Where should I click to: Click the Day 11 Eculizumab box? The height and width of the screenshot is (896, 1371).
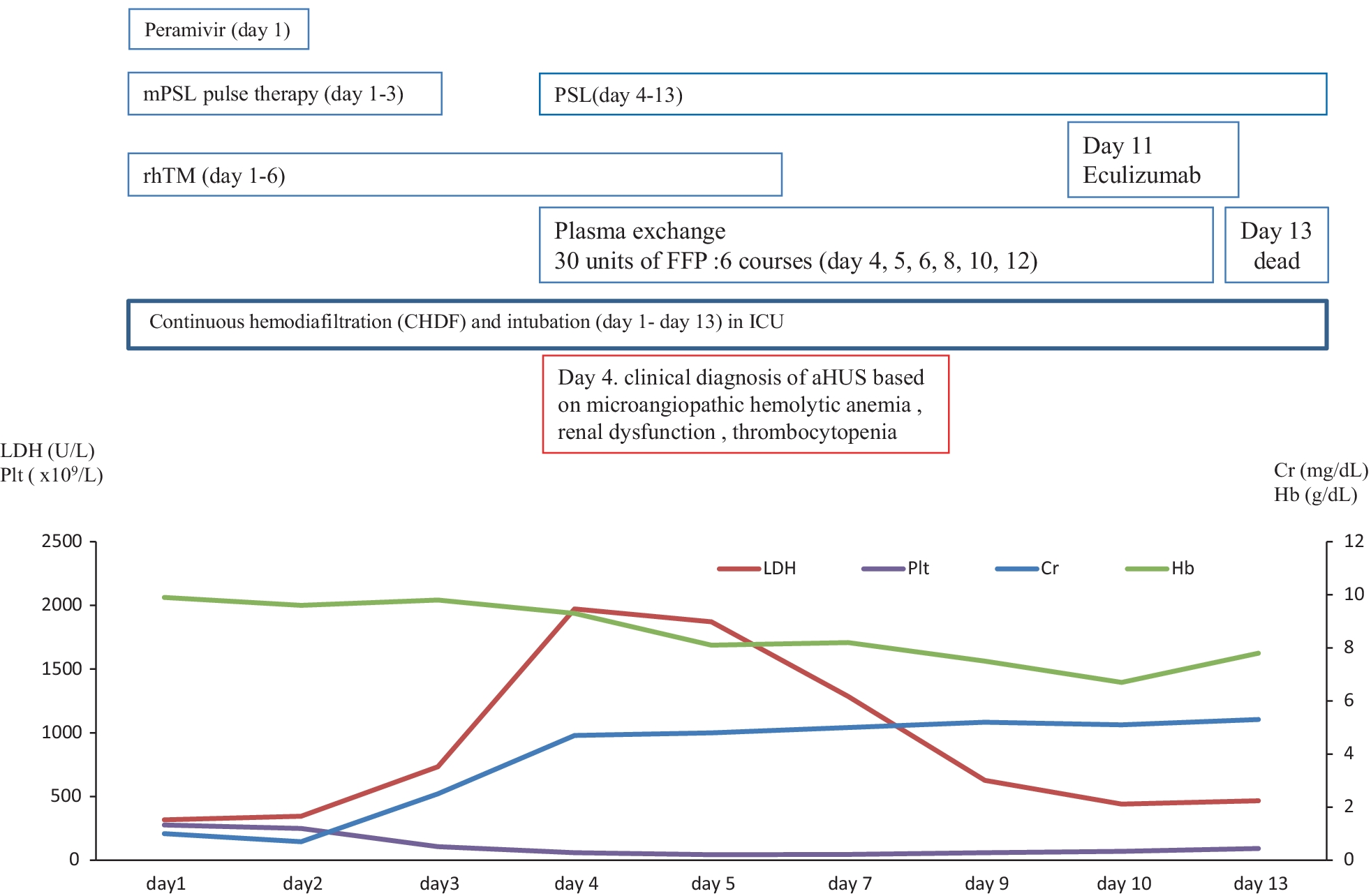pyautogui.click(x=1153, y=160)
